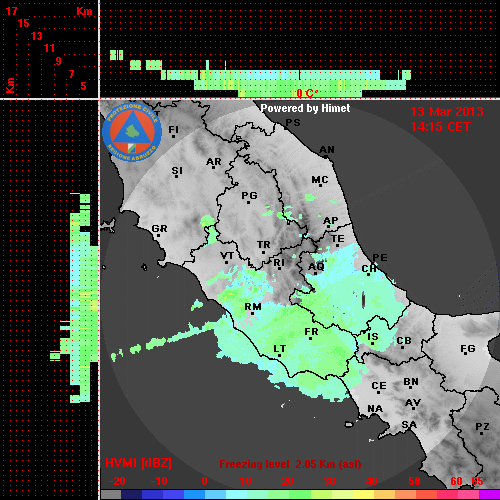Click the AP city label
This screenshot has width=500, height=500.
point(331,220)
